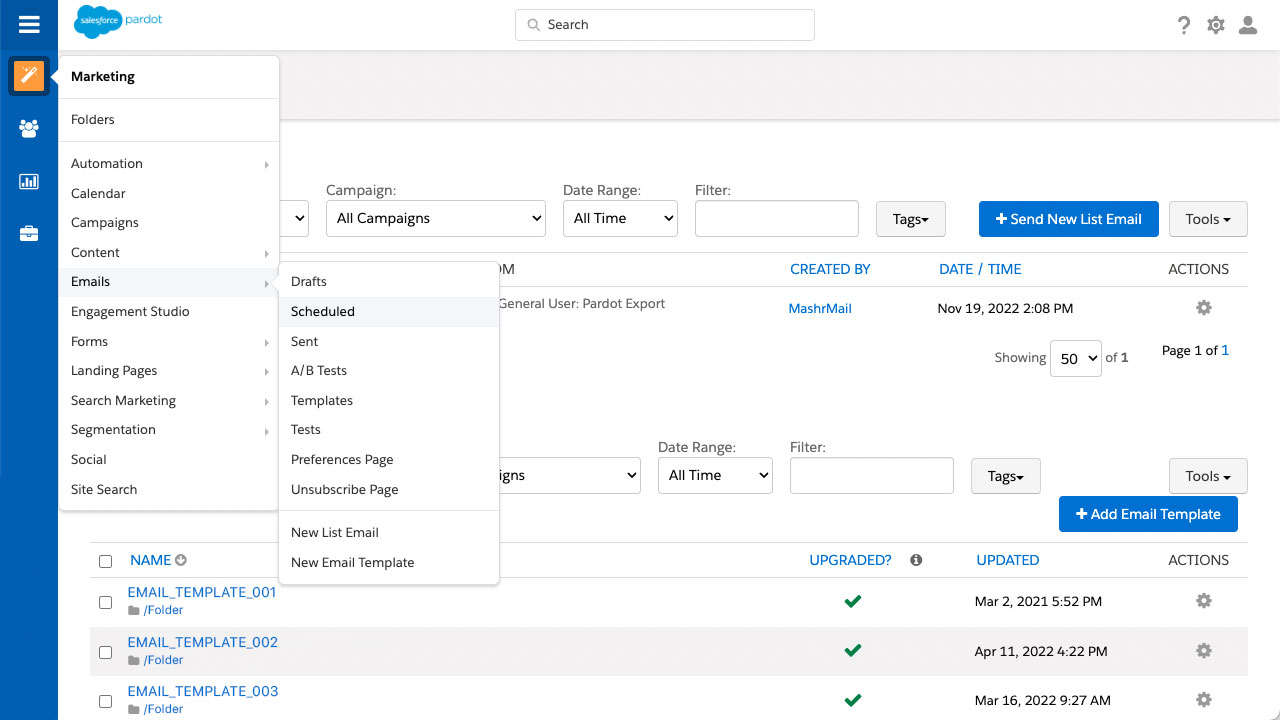Image resolution: width=1280 pixels, height=720 pixels.
Task: Expand the Showing 50 per page dropdown
Action: [x=1075, y=358]
